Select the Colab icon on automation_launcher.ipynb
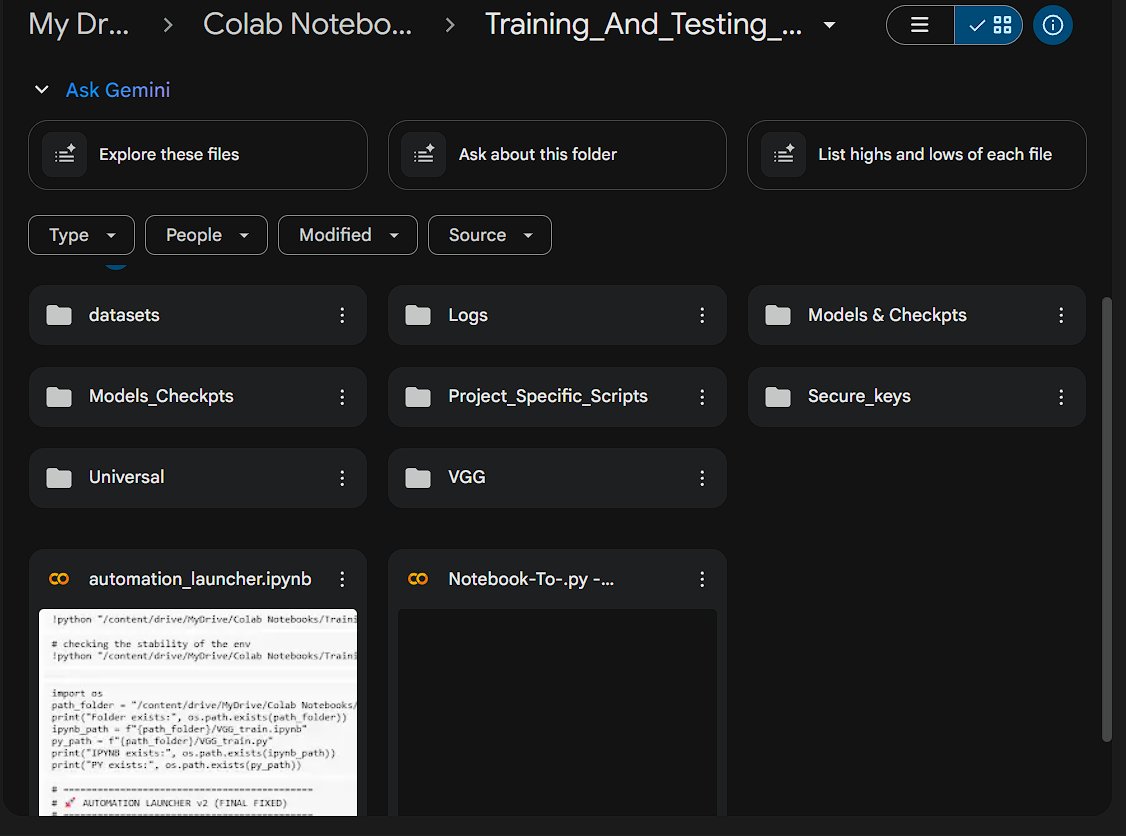This screenshot has width=1126, height=836. 58,579
